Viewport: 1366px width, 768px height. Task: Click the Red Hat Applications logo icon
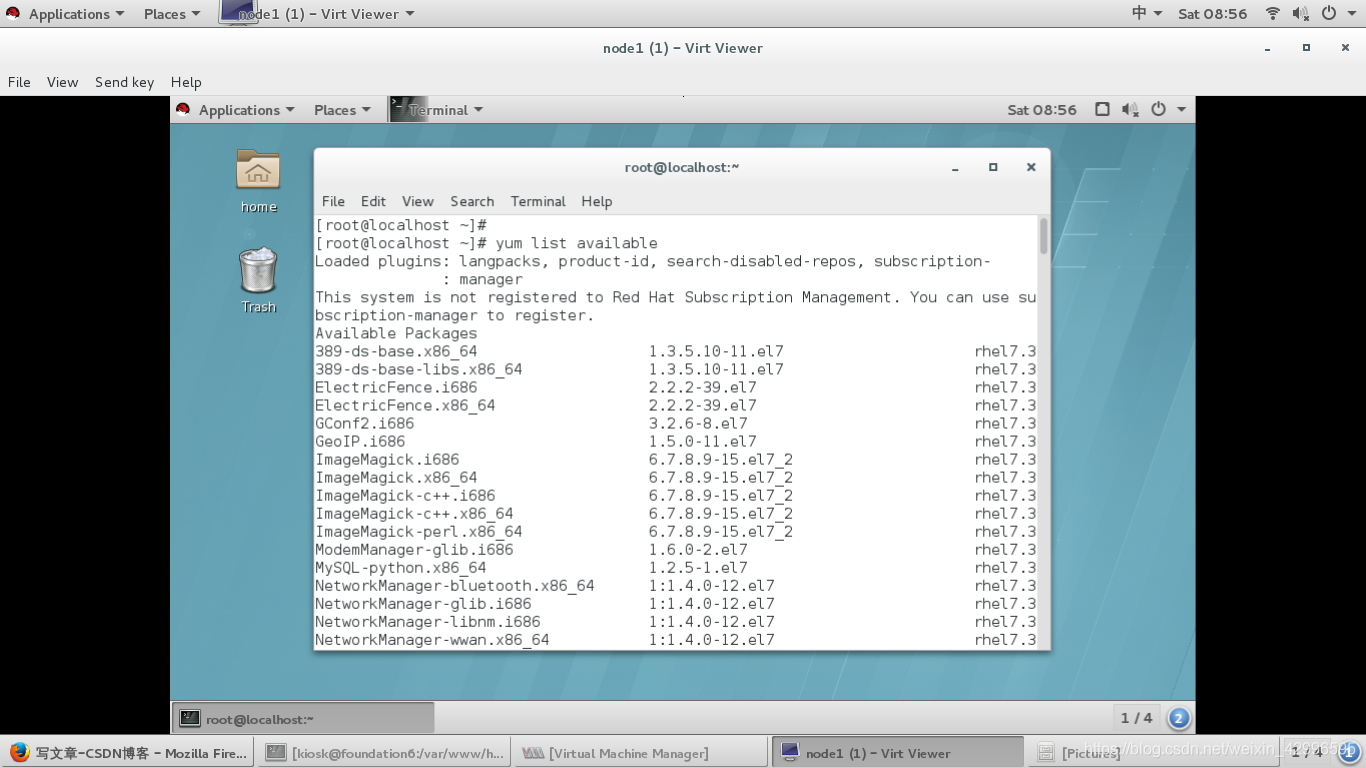click(13, 13)
